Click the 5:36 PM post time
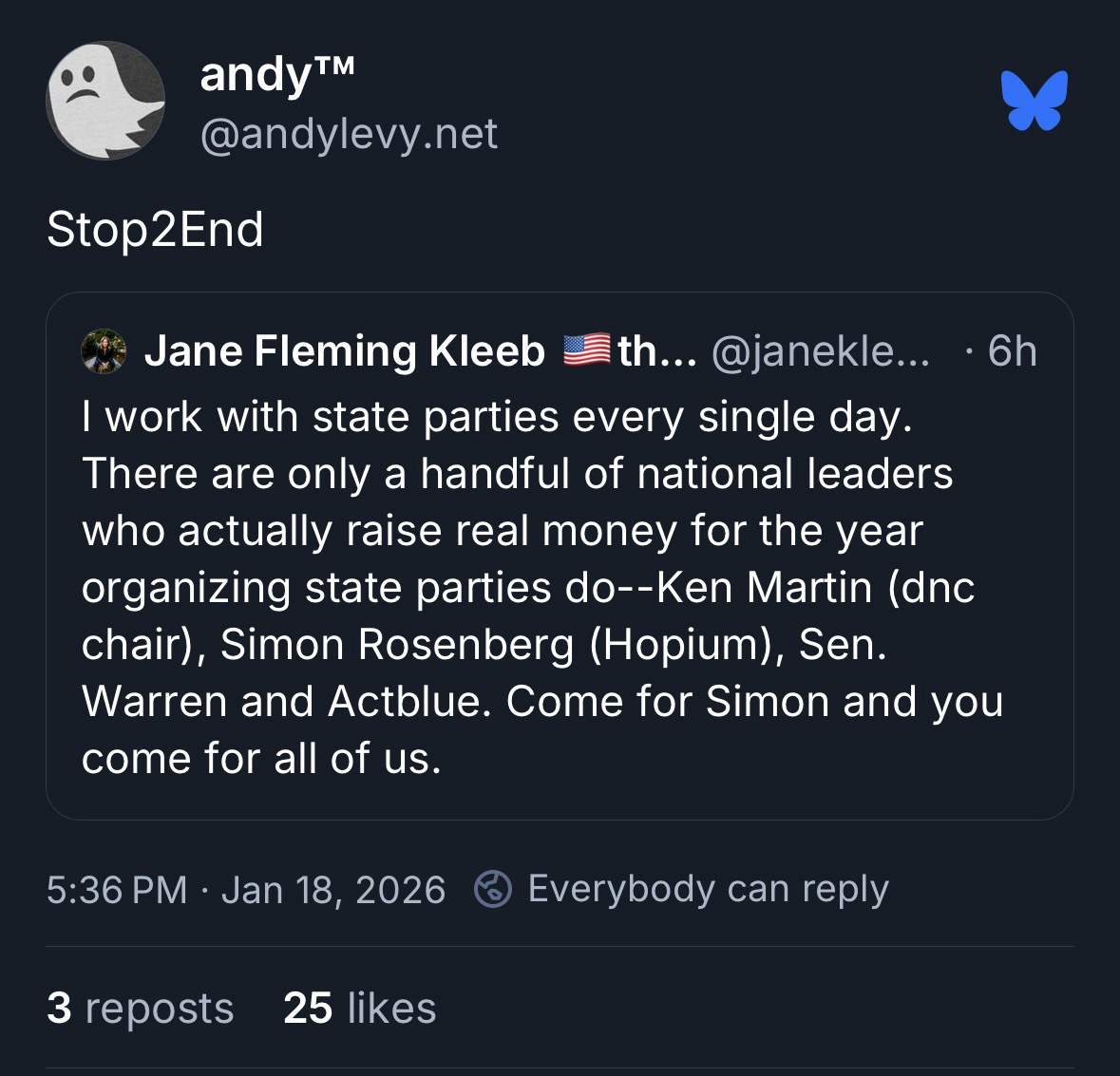Viewport: 1120px width, 1076px height. [x=117, y=890]
